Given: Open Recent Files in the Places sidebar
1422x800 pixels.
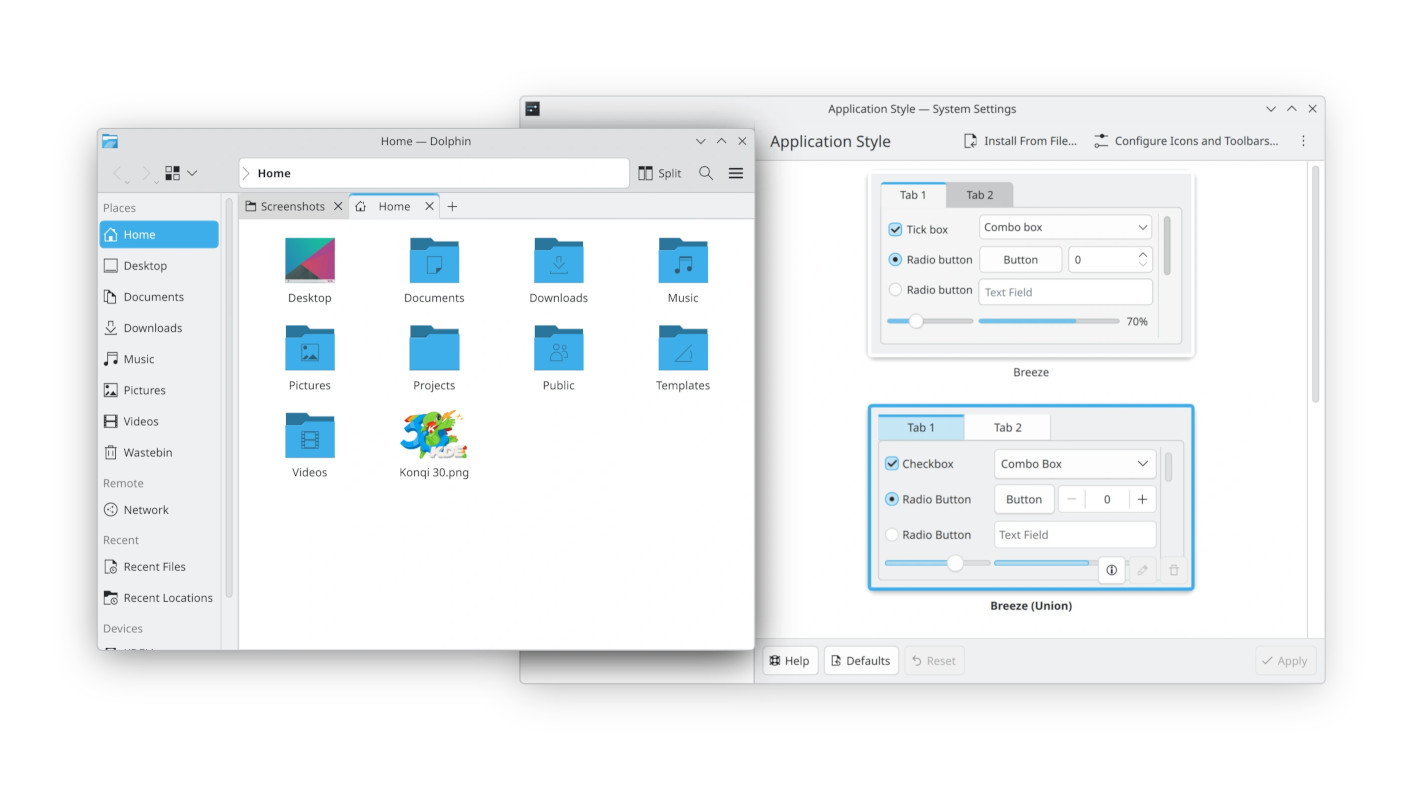Looking at the screenshot, I should coord(159,566).
